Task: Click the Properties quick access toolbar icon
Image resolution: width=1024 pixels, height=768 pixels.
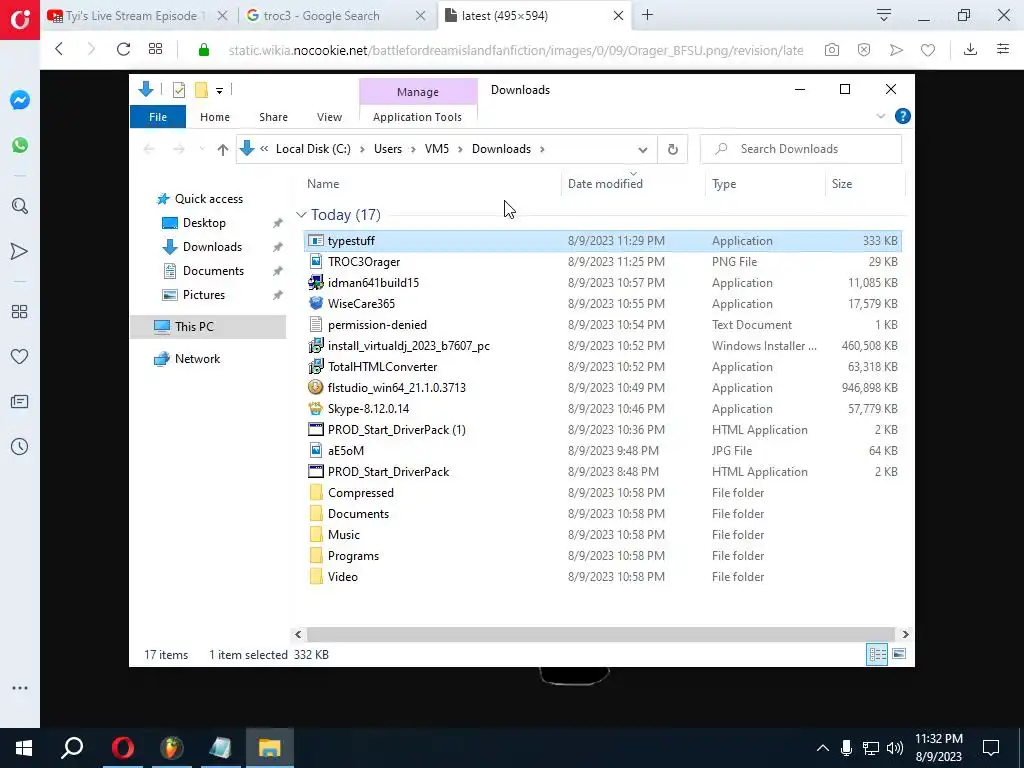Action: click(178, 90)
